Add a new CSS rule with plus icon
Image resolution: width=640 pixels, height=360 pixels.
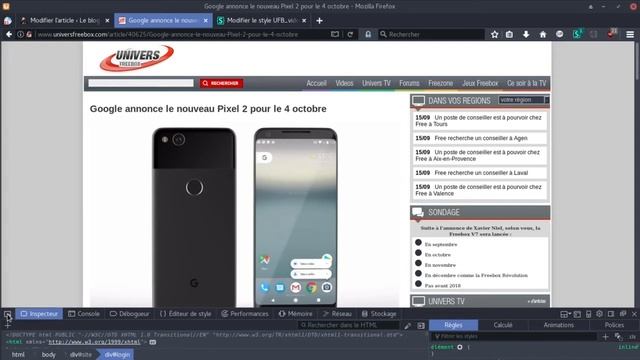point(605,337)
